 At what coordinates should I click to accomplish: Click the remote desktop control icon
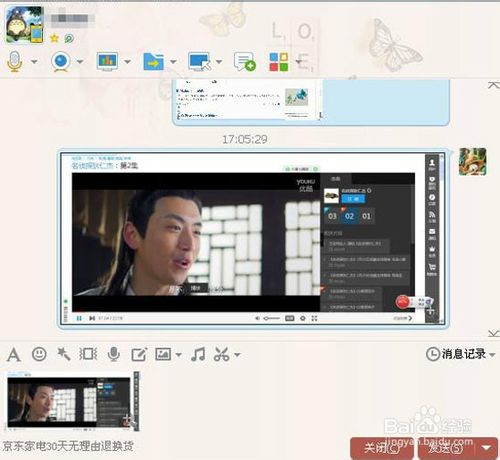point(199,61)
